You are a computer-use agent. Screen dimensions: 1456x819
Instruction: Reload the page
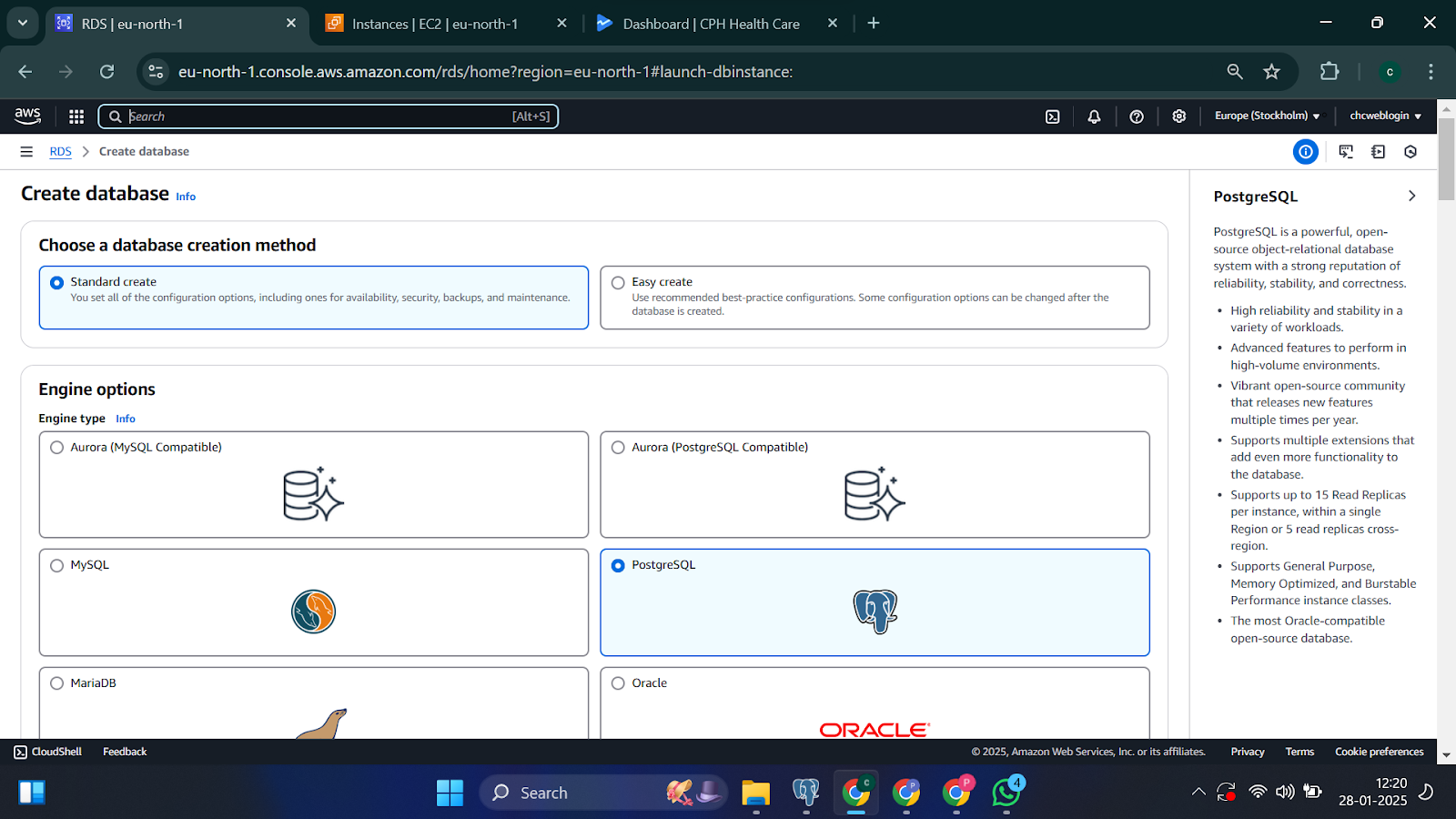tap(107, 72)
